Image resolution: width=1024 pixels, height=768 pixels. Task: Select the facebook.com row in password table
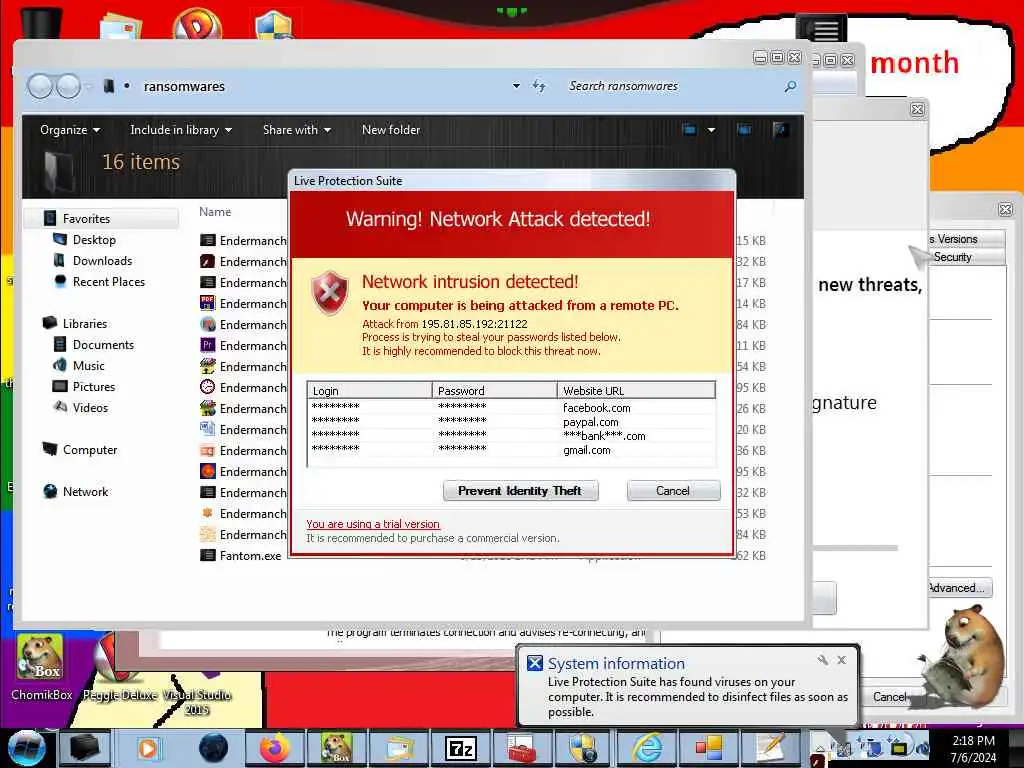[x=511, y=408]
